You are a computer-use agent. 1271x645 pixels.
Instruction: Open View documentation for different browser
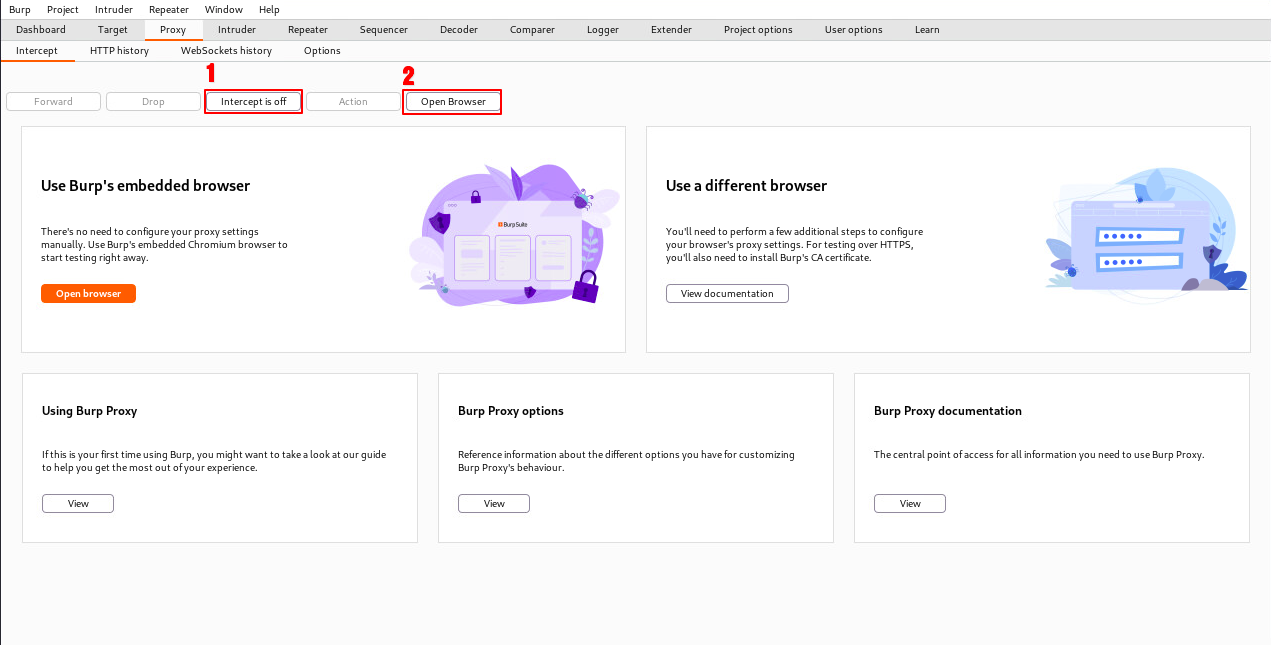pos(727,293)
